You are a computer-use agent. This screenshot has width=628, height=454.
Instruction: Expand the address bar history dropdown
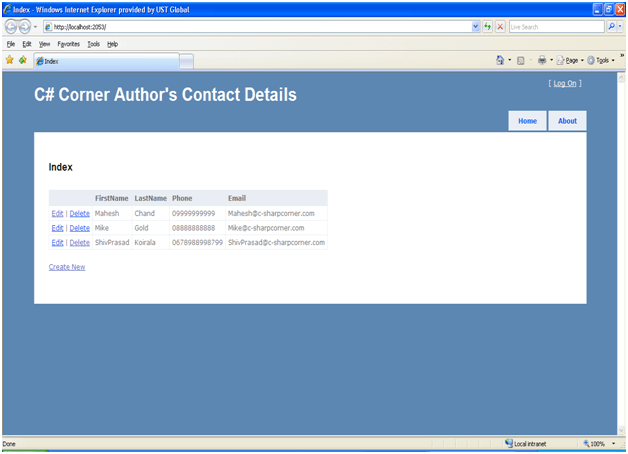point(475,27)
